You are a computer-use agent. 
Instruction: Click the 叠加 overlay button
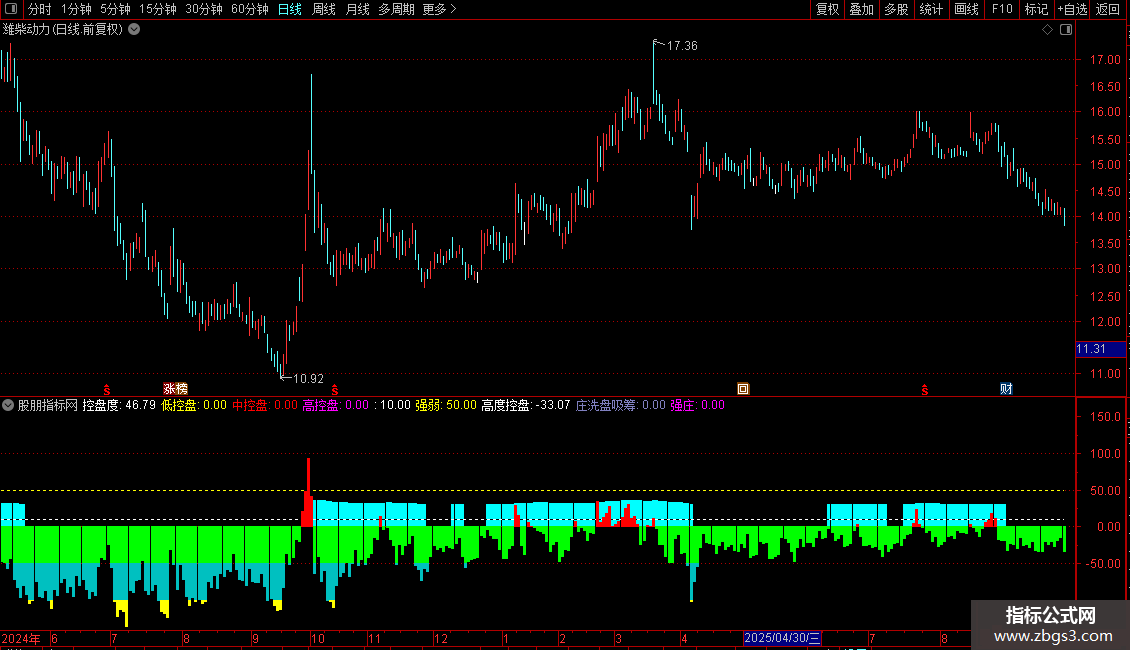861,9
